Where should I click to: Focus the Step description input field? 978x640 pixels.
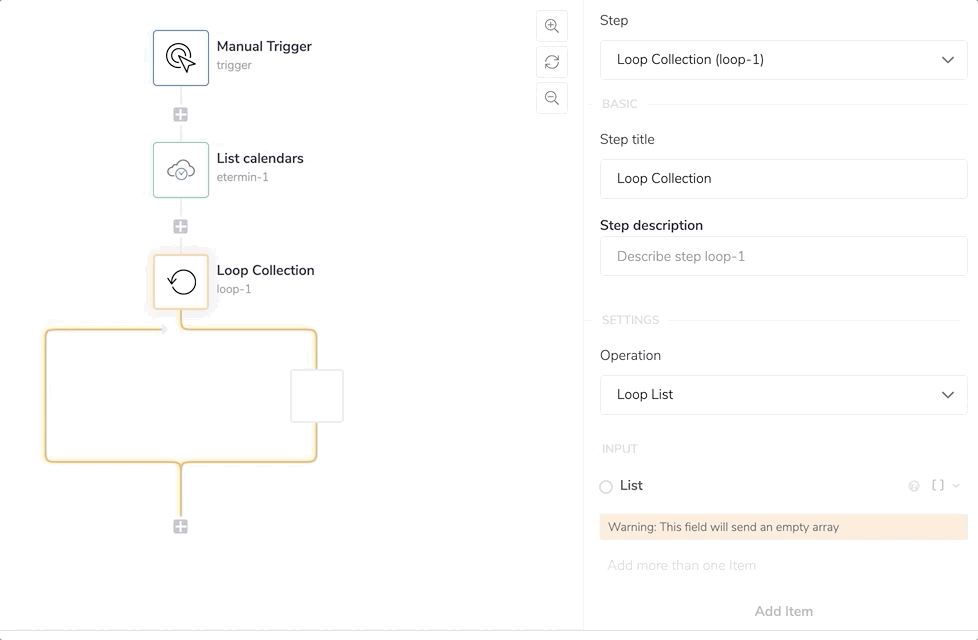pos(783,257)
